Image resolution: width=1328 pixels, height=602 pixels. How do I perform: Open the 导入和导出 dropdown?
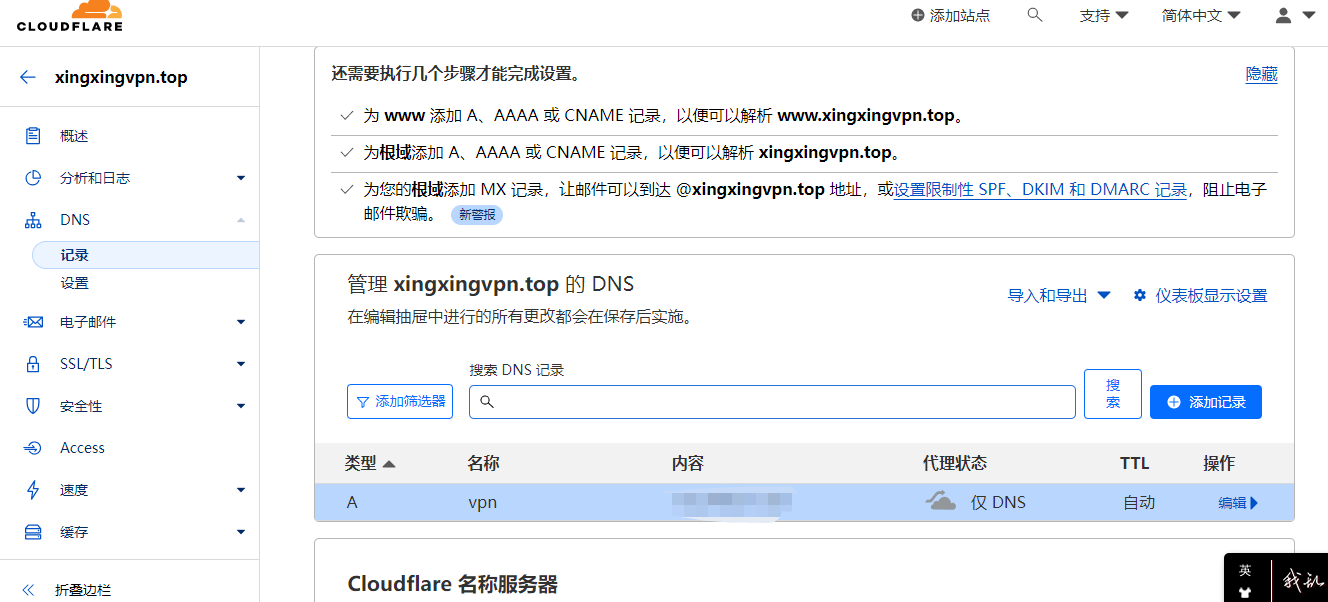click(x=1059, y=295)
